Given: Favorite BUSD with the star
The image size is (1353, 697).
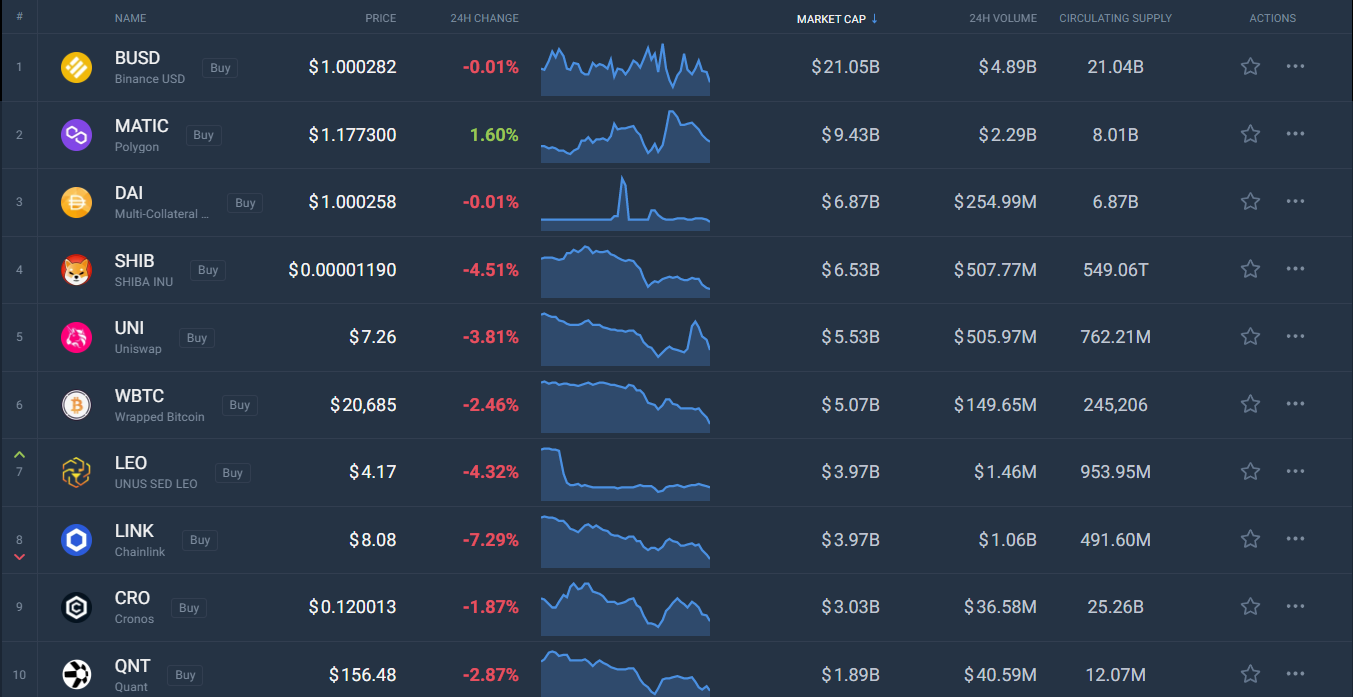Looking at the screenshot, I should (1250, 66).
